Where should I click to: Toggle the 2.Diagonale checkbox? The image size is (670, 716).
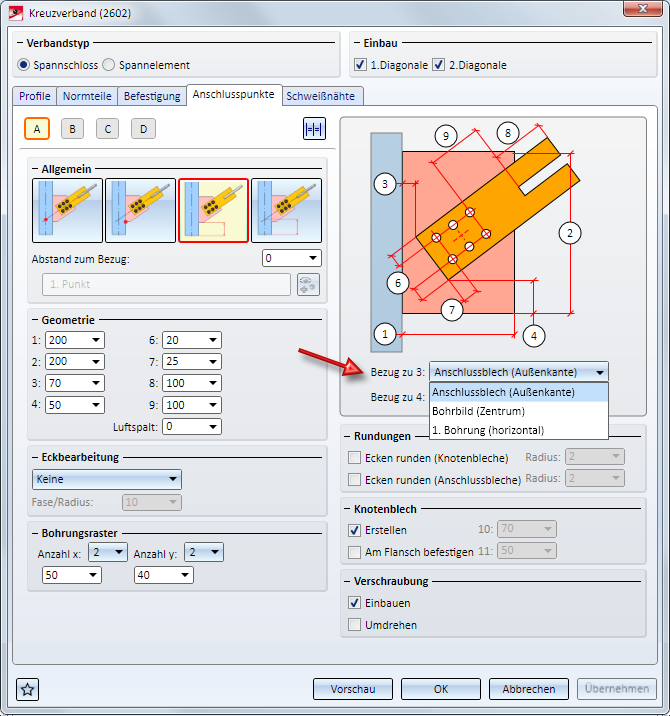click(438, 65)
